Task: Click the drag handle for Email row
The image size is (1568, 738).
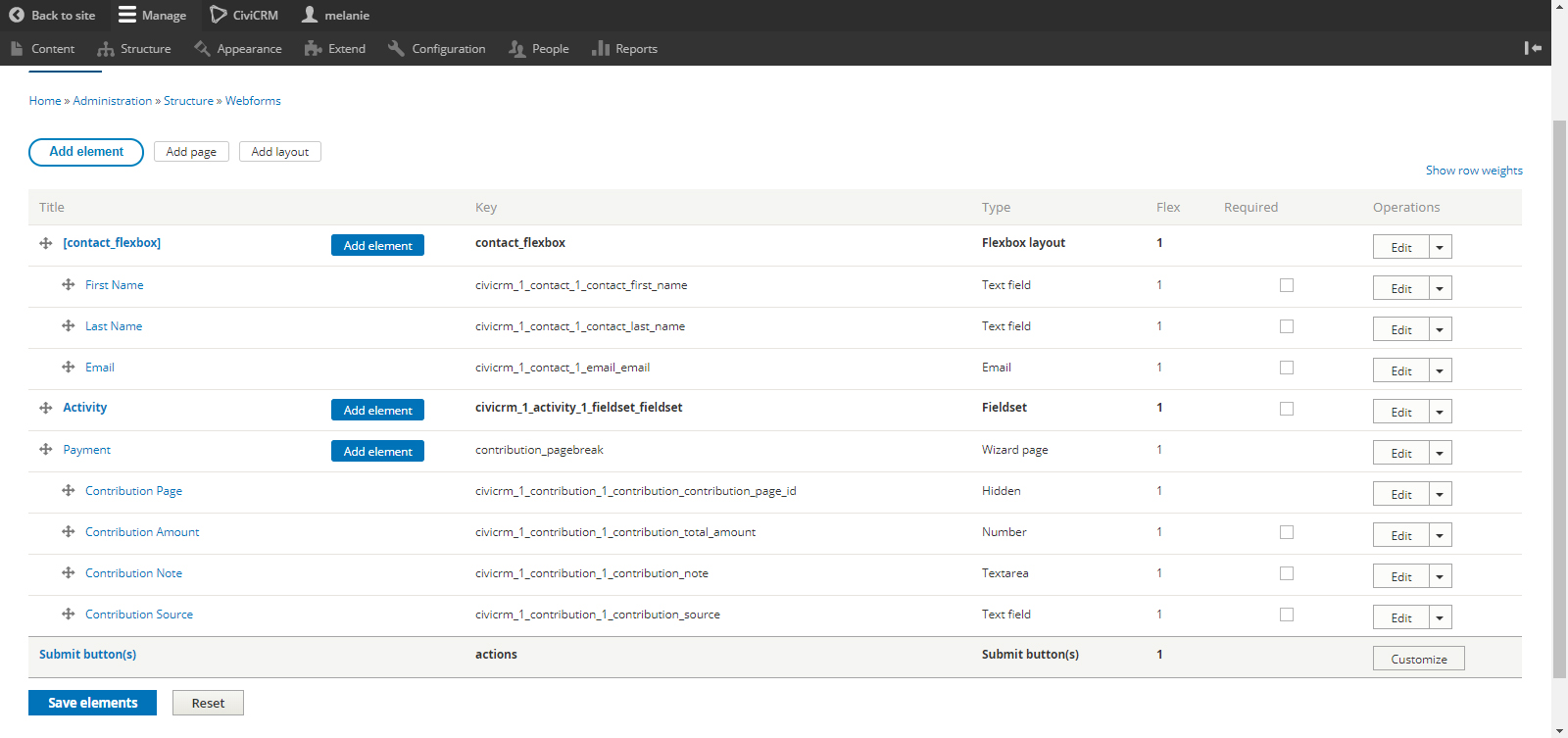Action: [x=69, y=367]
